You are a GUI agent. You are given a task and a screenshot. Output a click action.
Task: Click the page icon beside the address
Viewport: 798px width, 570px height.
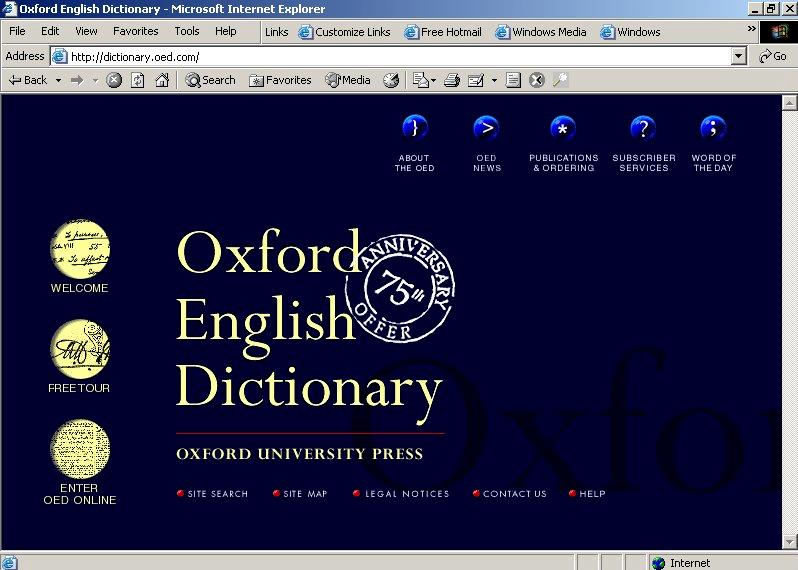click(60, 56)
